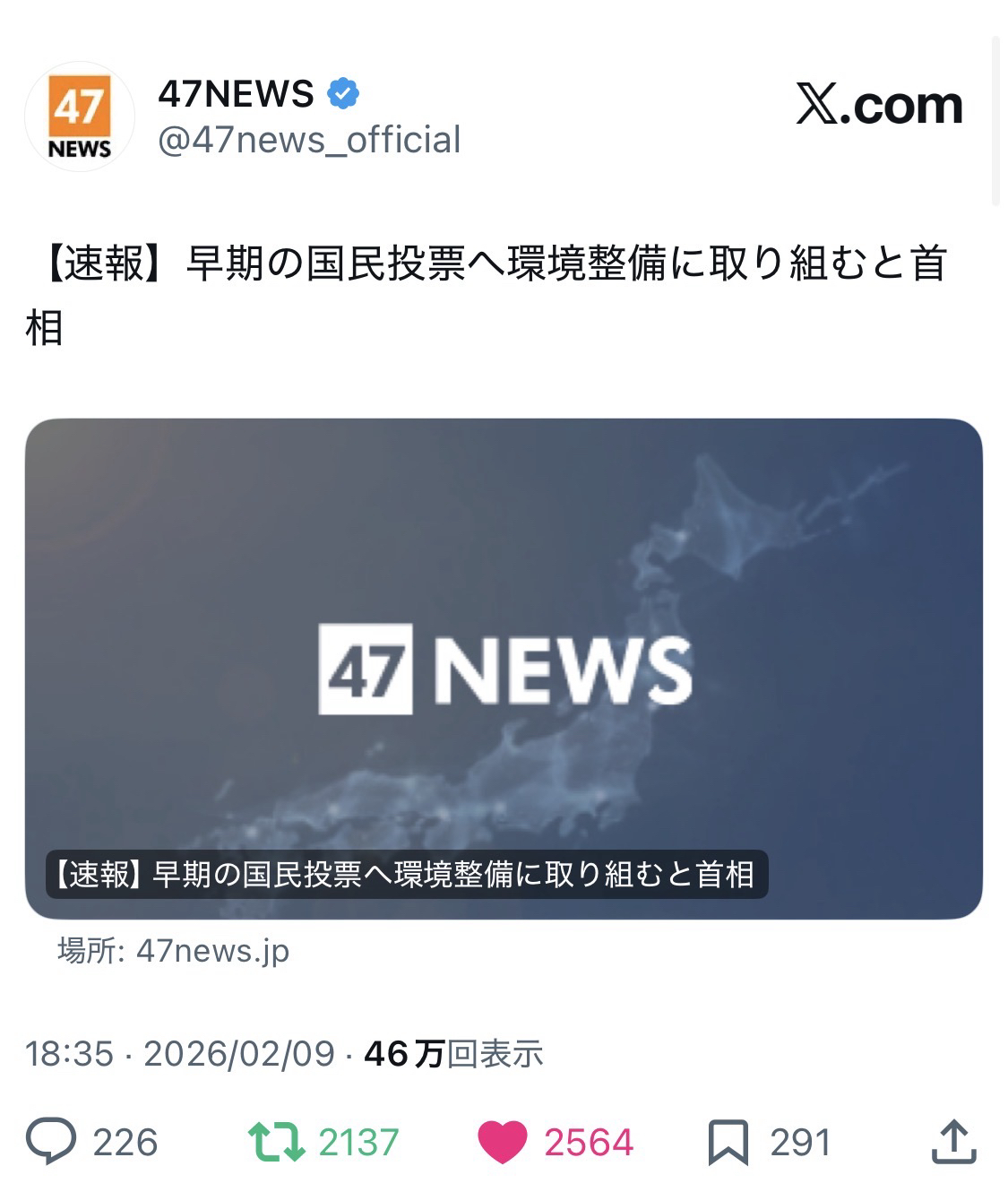Screen dimensions: 1008x1192
Task: Repost using the green retweet icon
Action: (x=277, y=1143)
